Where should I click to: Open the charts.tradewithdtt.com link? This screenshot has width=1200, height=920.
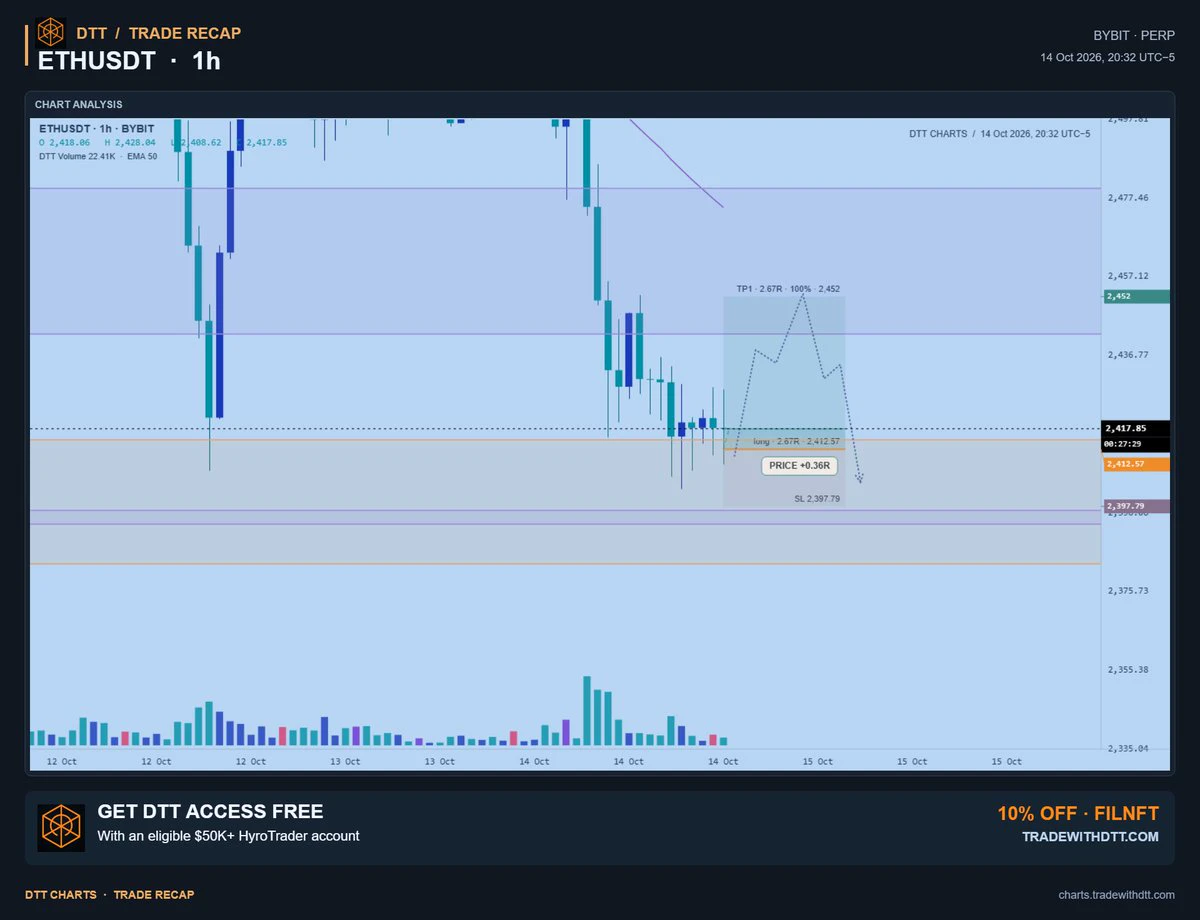pyautogui.click(x=1116, y=895)
